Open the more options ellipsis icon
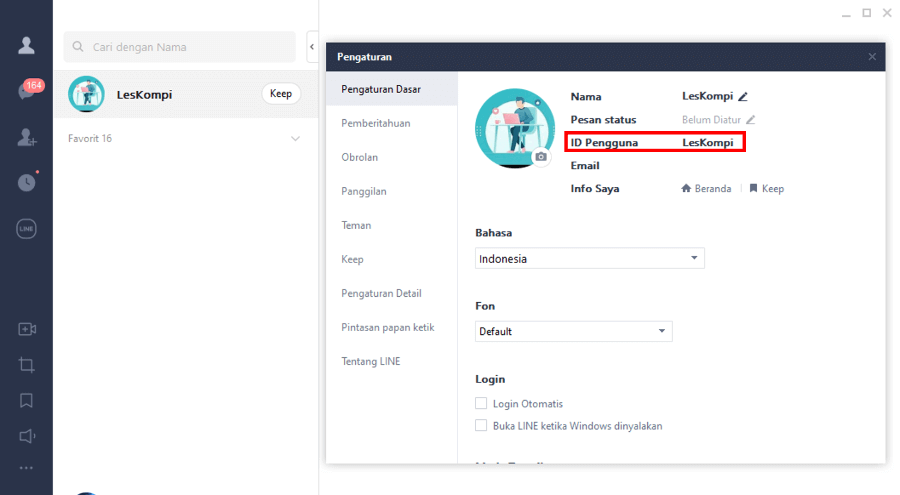This screenshot has width=900, height=495. [x=26, y=468]
